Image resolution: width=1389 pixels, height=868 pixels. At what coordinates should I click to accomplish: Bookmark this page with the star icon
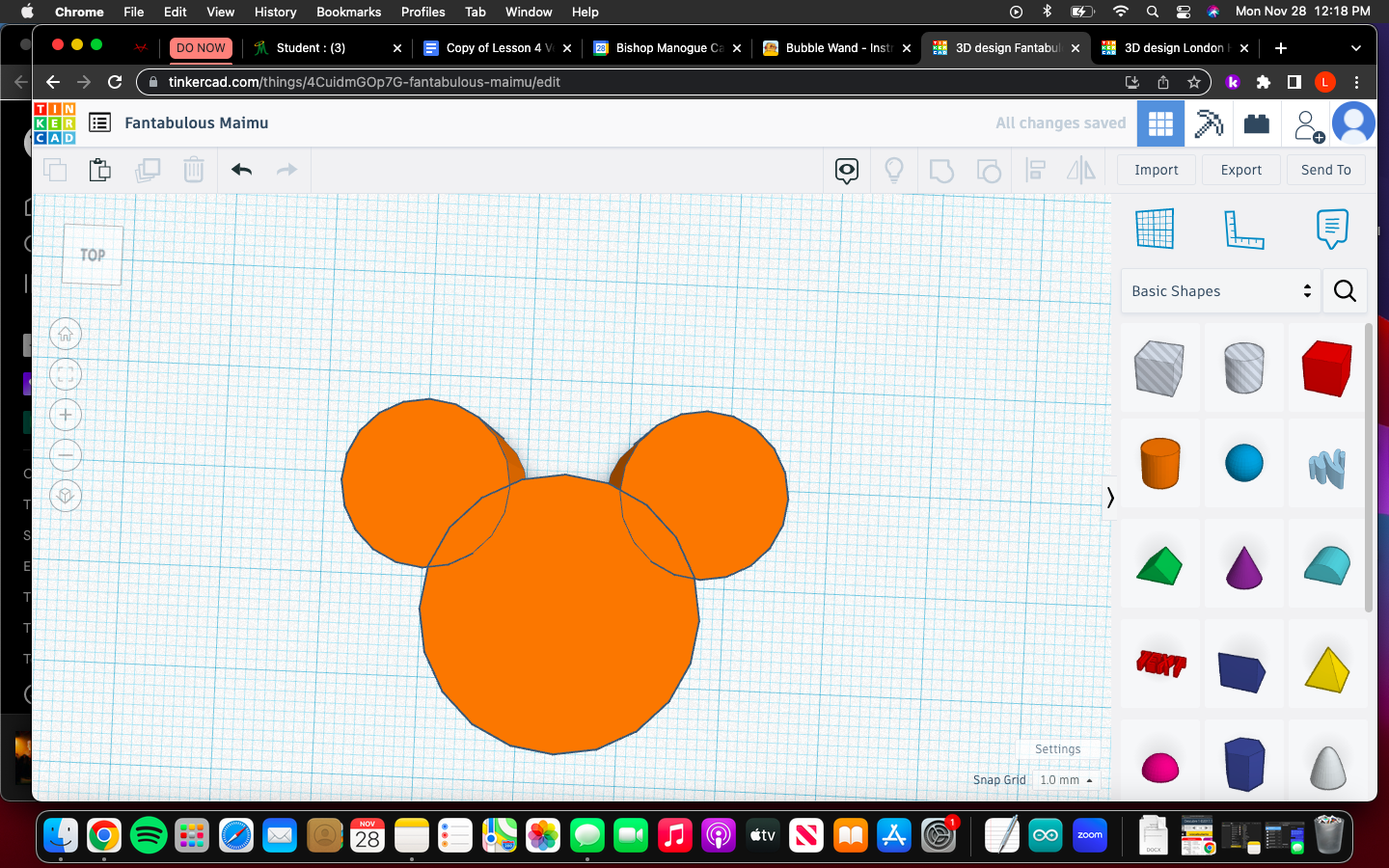tap(1194, 82)
